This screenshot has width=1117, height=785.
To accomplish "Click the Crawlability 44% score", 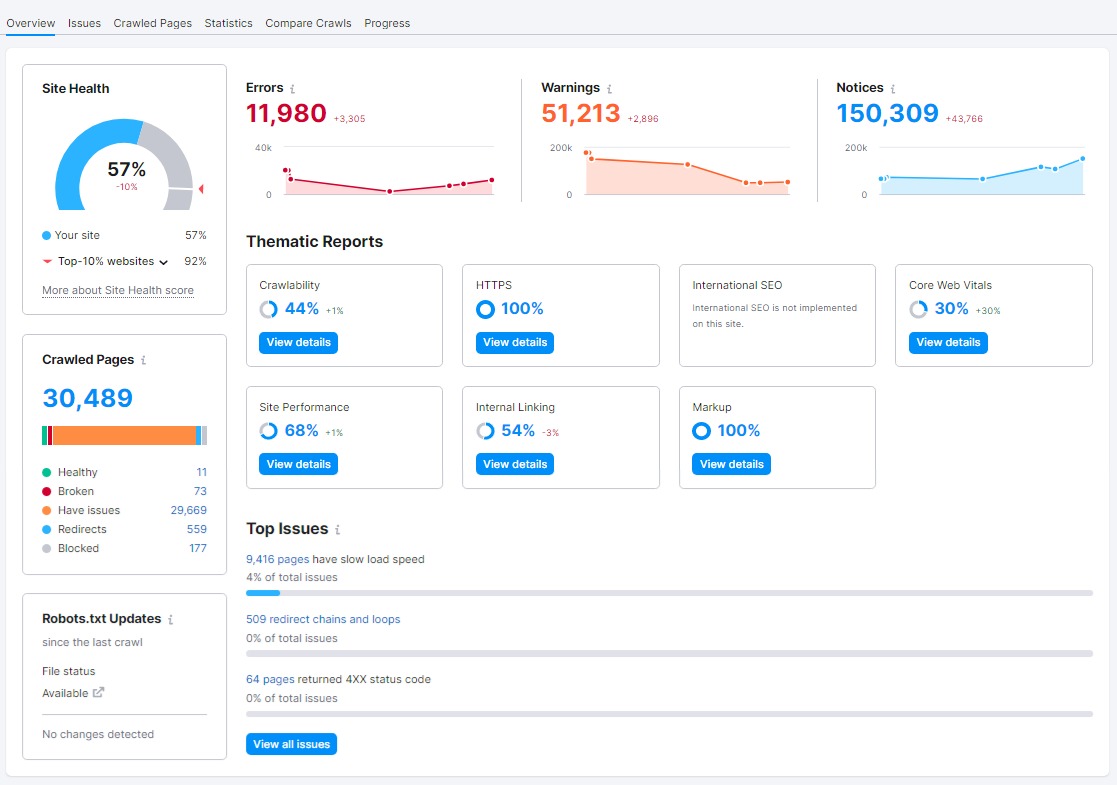I will coord(302,308).
